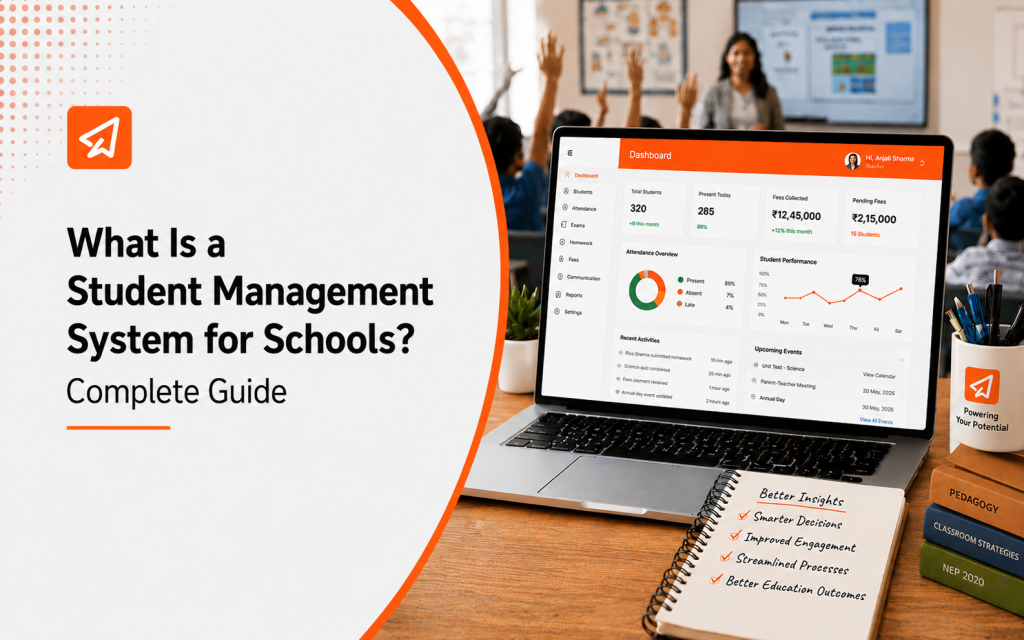The height and width of the screenshot is (640, 1024).
Task: Click the 'Unit Test - Science' event title
Action: [783, 367]
